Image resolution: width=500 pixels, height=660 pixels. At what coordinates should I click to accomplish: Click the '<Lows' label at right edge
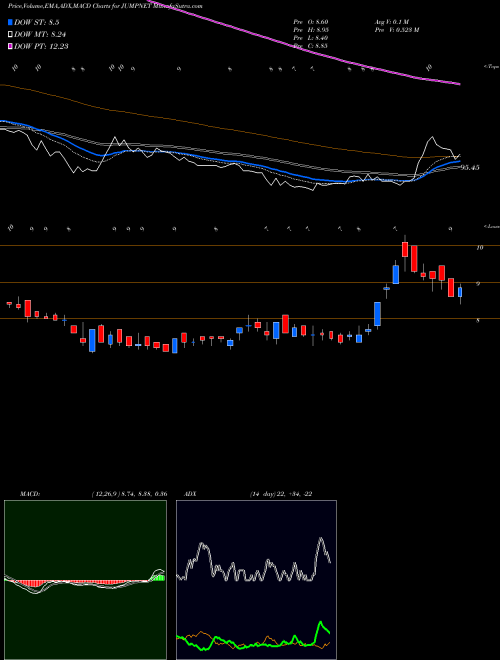click(491, 226)
